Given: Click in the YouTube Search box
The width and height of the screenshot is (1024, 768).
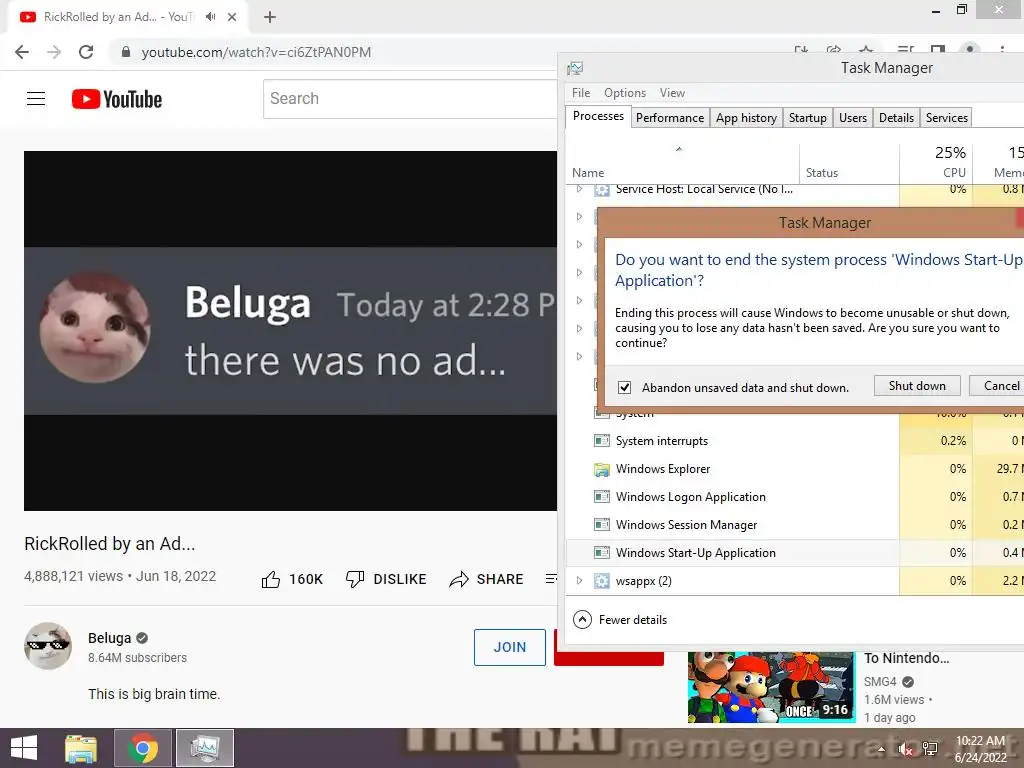Looking at the screenshot, I should pyautogui.click(x=410, y=99).
